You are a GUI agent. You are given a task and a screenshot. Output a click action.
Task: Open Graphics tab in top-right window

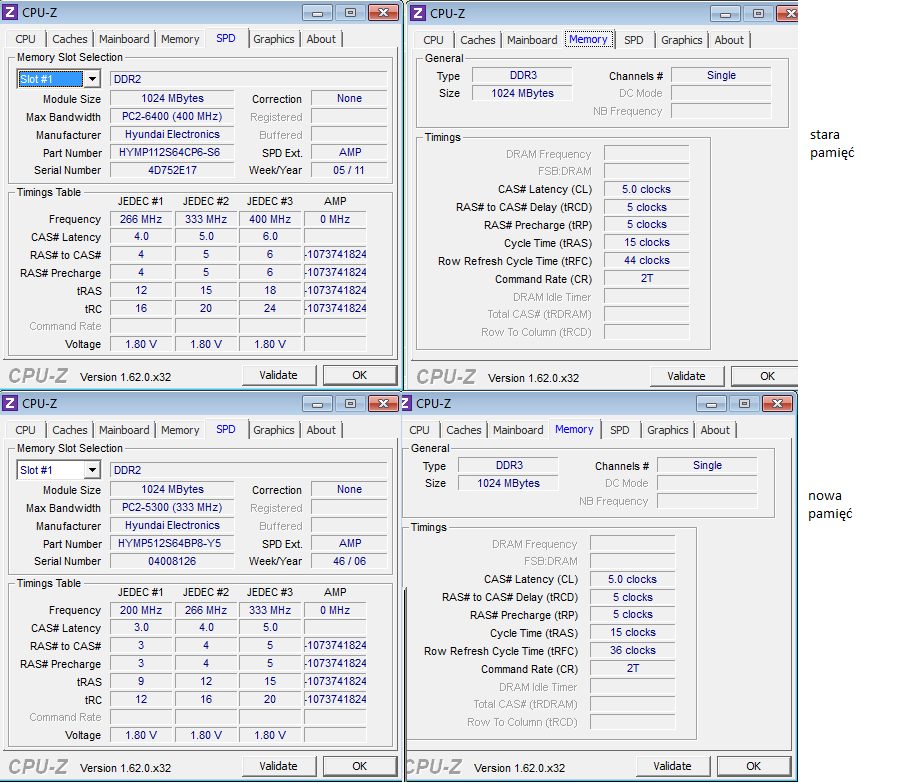point(681,40)
